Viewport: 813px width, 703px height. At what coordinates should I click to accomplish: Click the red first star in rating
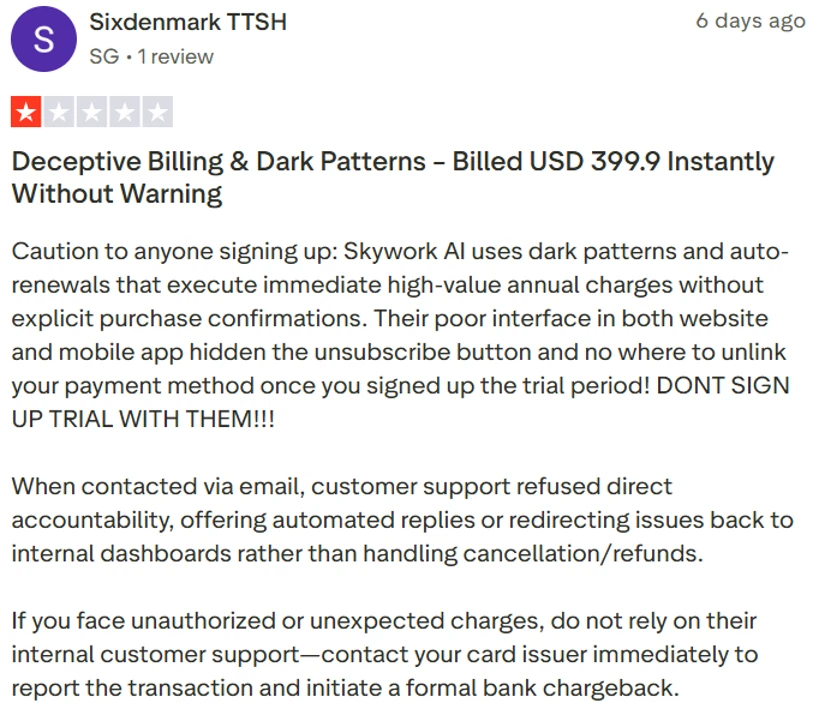(26, 111)
